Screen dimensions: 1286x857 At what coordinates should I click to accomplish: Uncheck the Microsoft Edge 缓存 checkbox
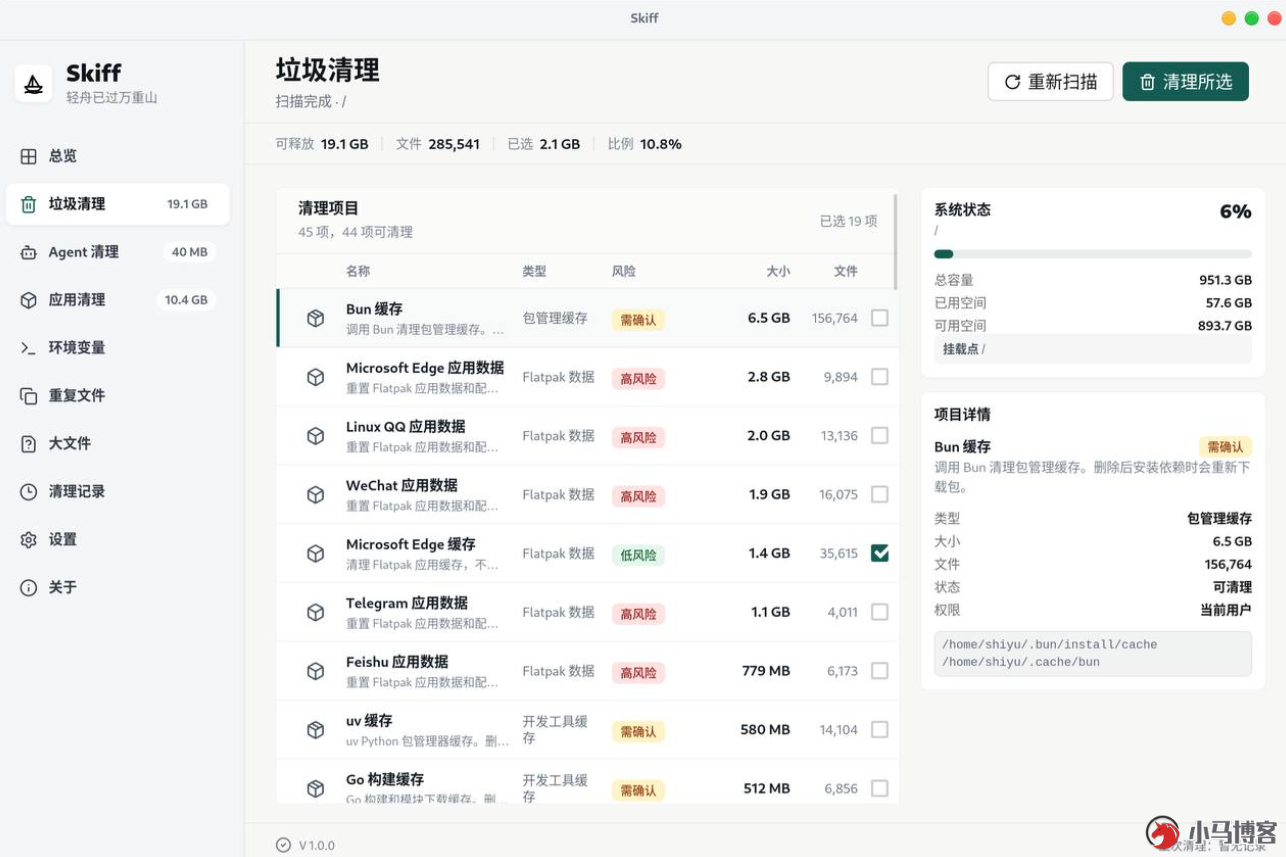(x=879, y=553)
